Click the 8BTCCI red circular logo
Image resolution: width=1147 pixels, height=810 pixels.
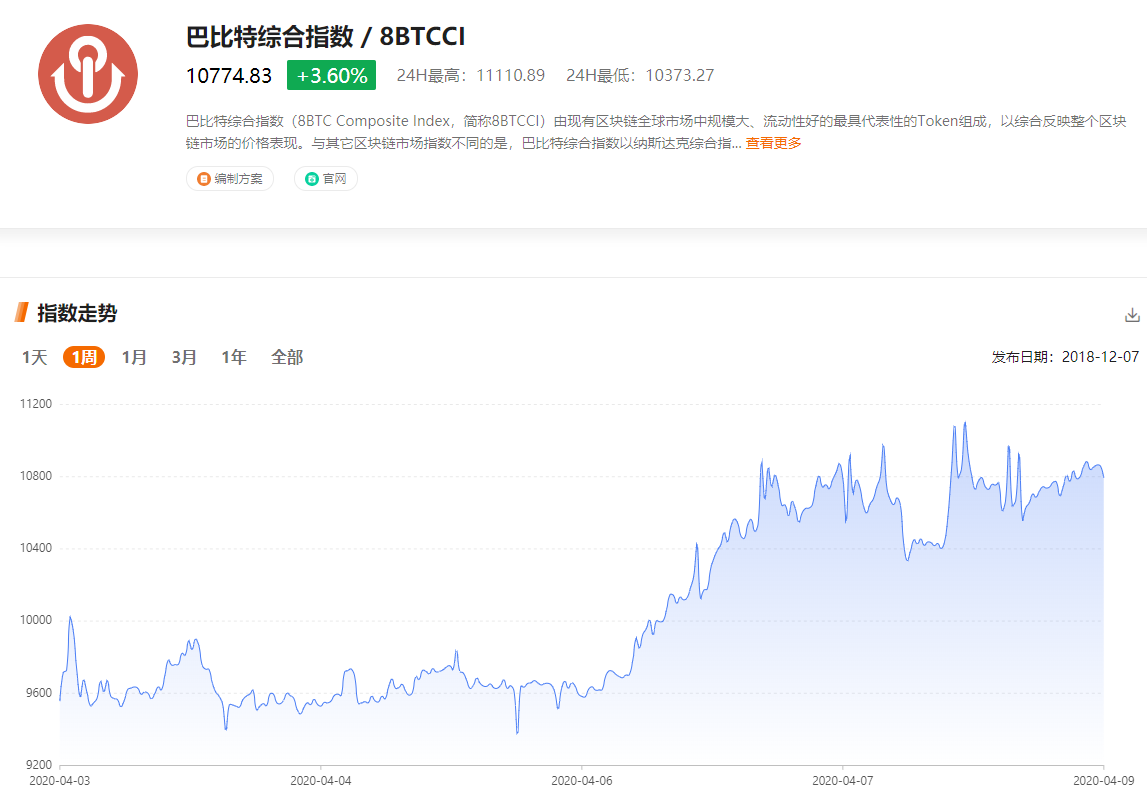pyautogui.click(x=88, y=74)
